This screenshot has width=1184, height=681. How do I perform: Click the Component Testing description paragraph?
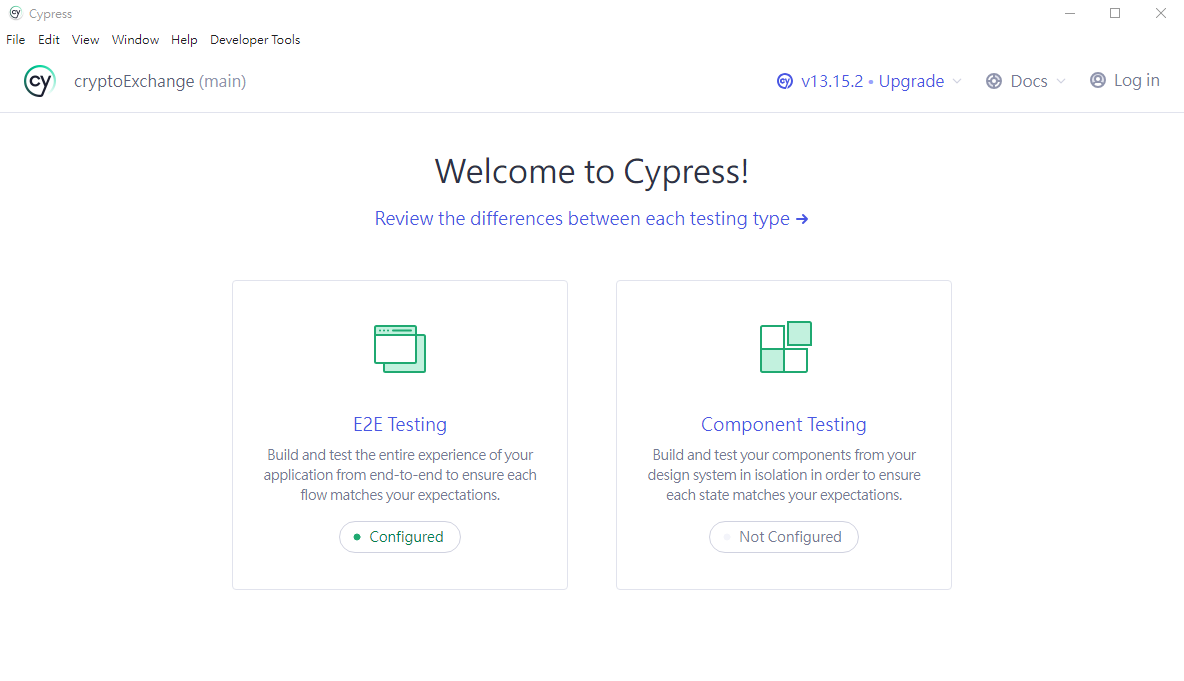784,475
